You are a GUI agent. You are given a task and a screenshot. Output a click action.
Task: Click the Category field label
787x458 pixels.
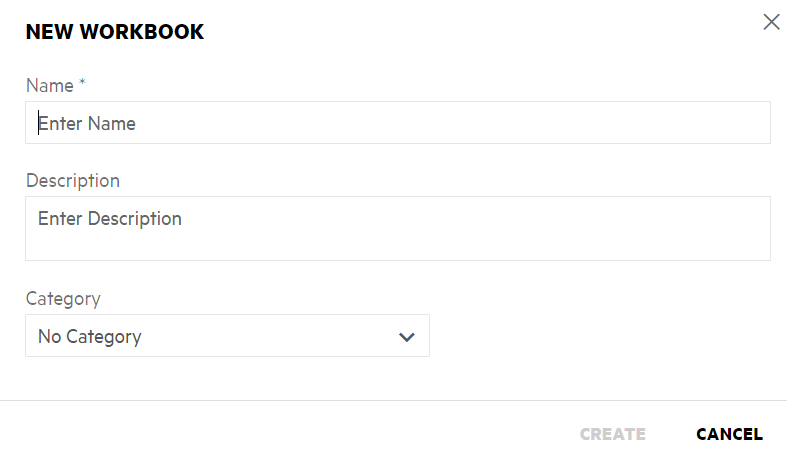(63, 299)
